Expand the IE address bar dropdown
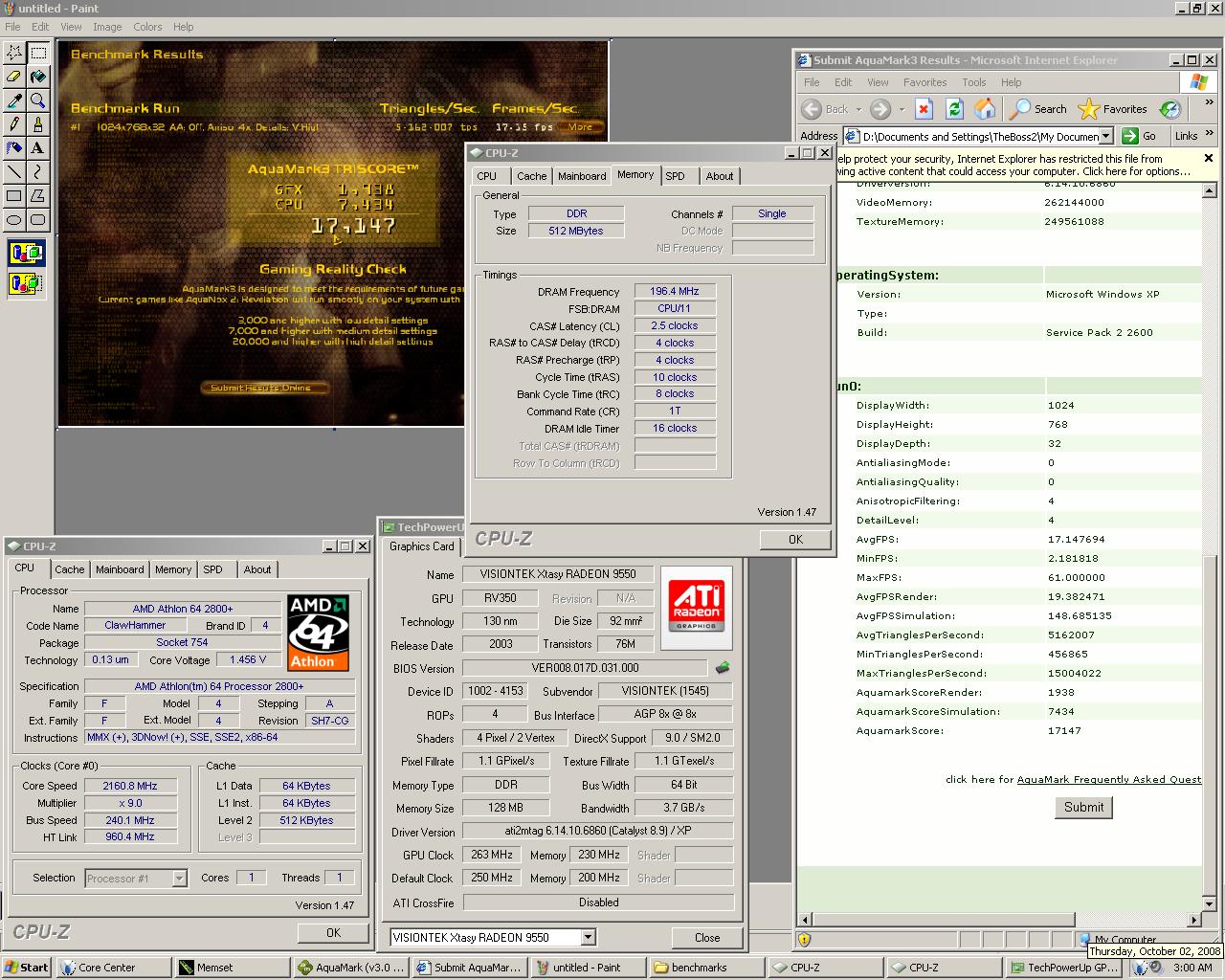The image size is (1225, 980). pos(1108,136)
